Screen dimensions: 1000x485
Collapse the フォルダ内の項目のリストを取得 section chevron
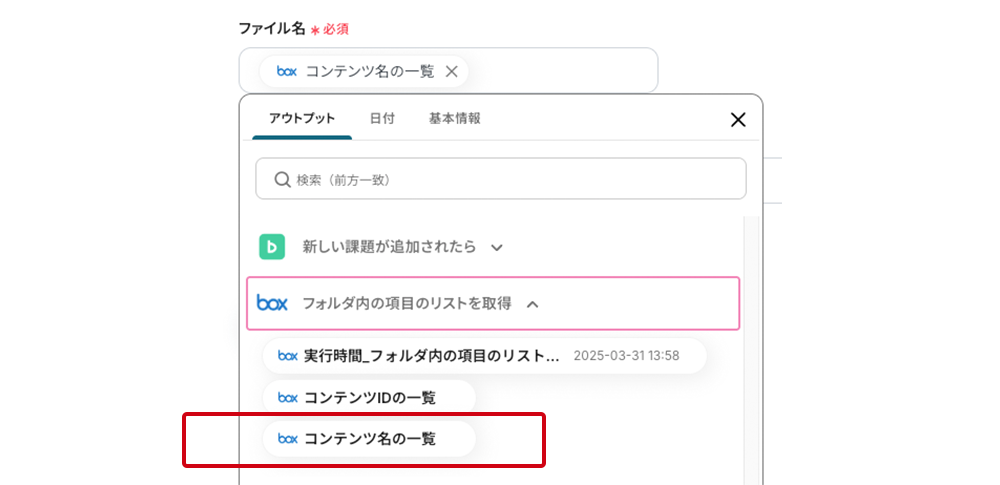pos(532,304)
